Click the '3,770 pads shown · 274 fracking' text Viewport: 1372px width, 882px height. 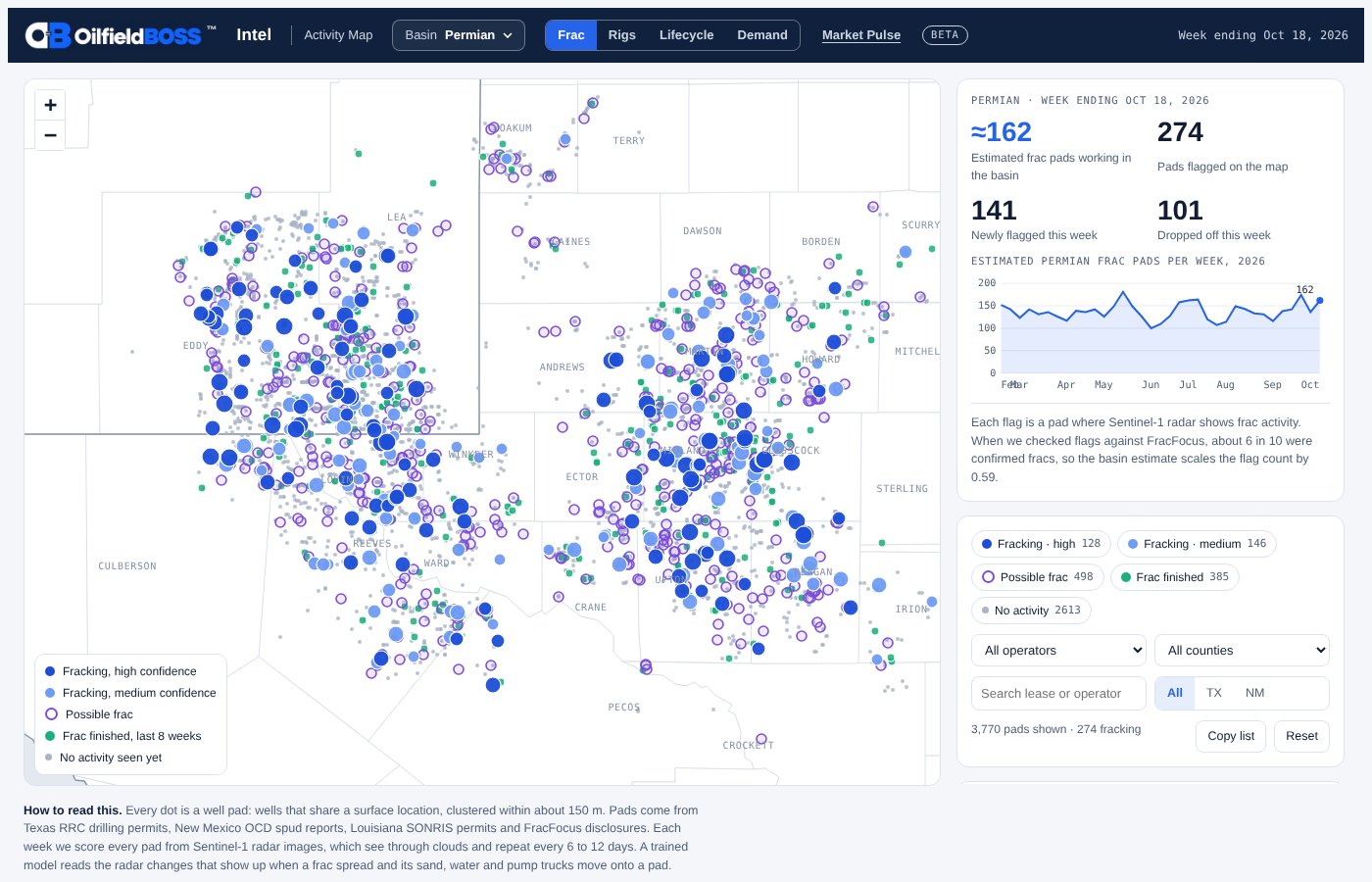click(1056, 729)
